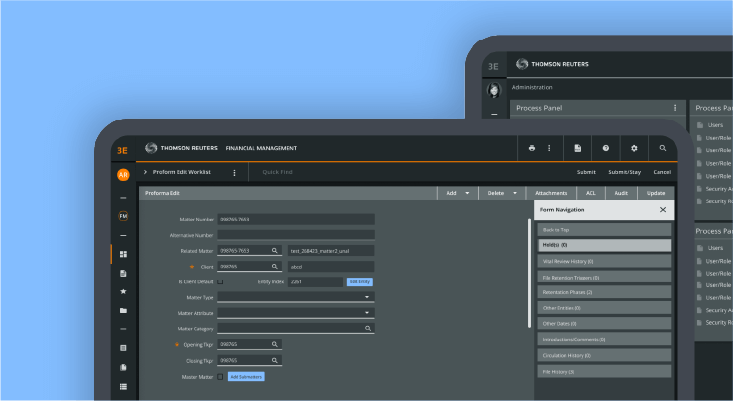This screenshot has height=401, width=733.
Task: Open Process Panel kebab menu in the back window
Action: pyautogui.click(x=675, y=108)
